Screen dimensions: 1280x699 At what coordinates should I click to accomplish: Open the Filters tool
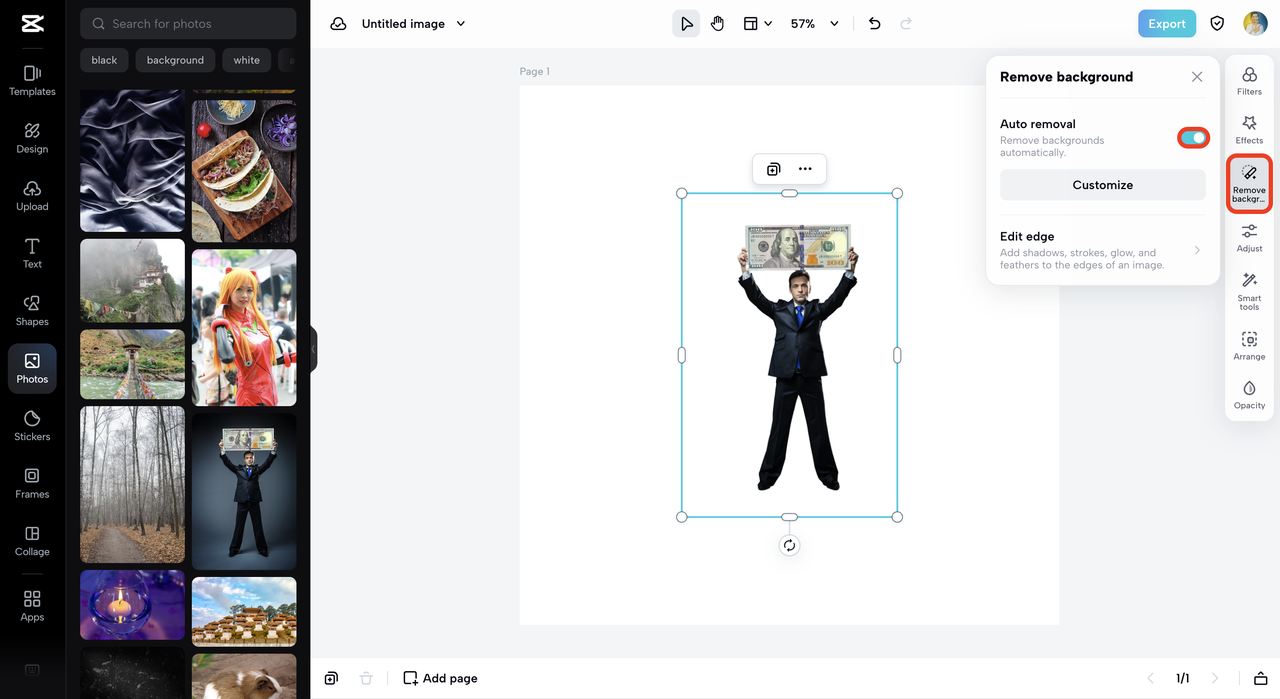click(1249, 81)
